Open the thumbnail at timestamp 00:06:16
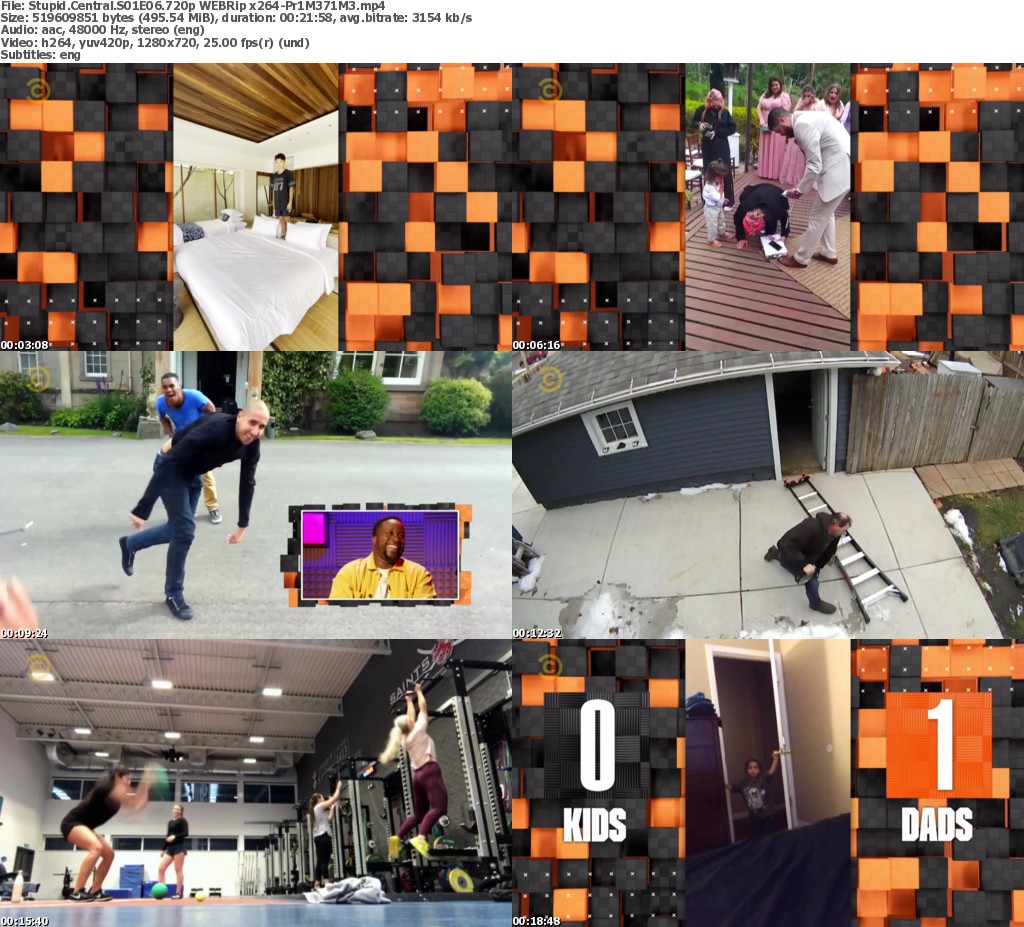Image resolution: width=1024 pixels, height=927 pixels. (768, 207)
